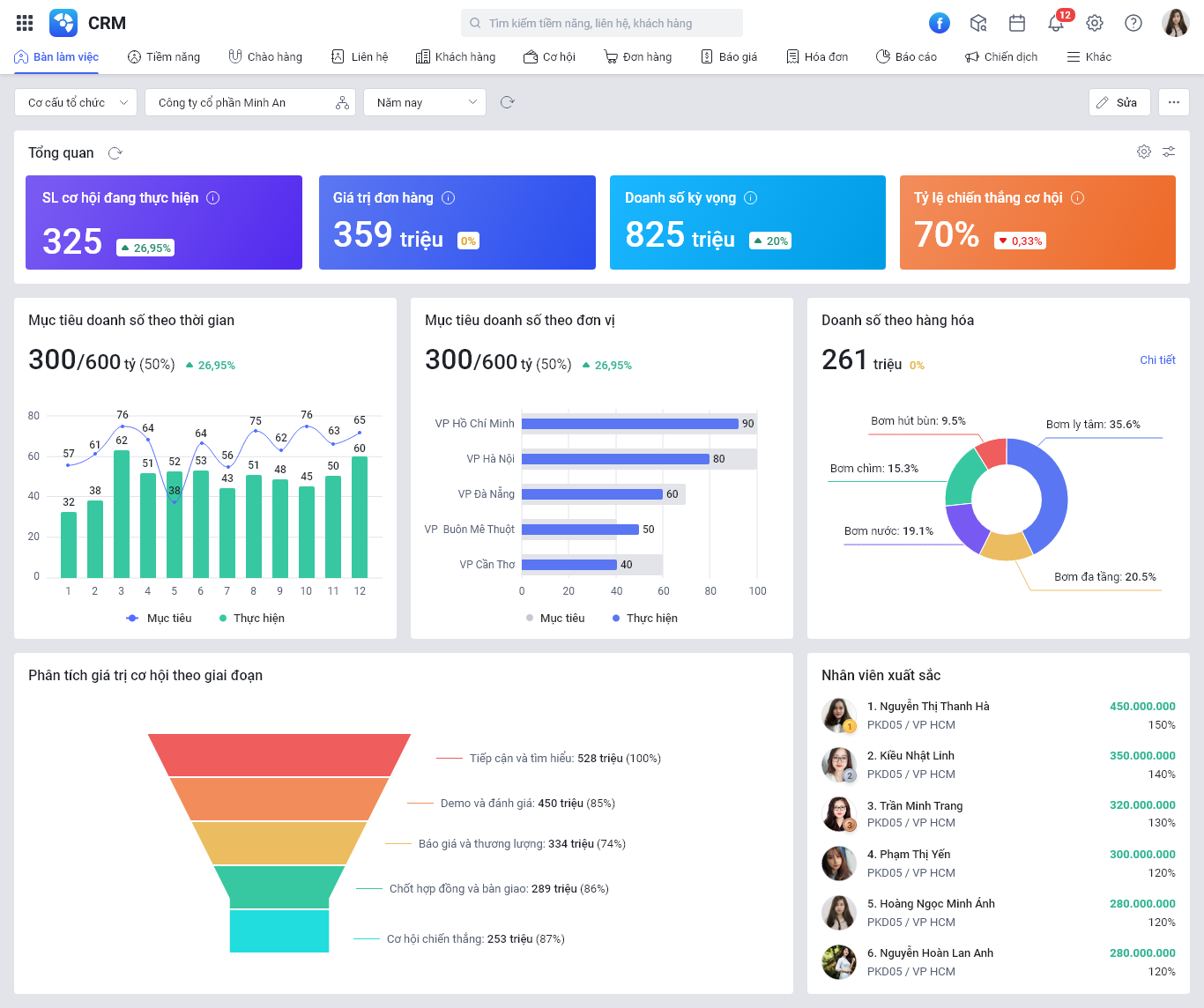Image resolution: width=1204 pixels, height=1008 pixels.
Task: Expand the Cơ cấu tổ chức dropdown
Action: [x=76, y=102]
